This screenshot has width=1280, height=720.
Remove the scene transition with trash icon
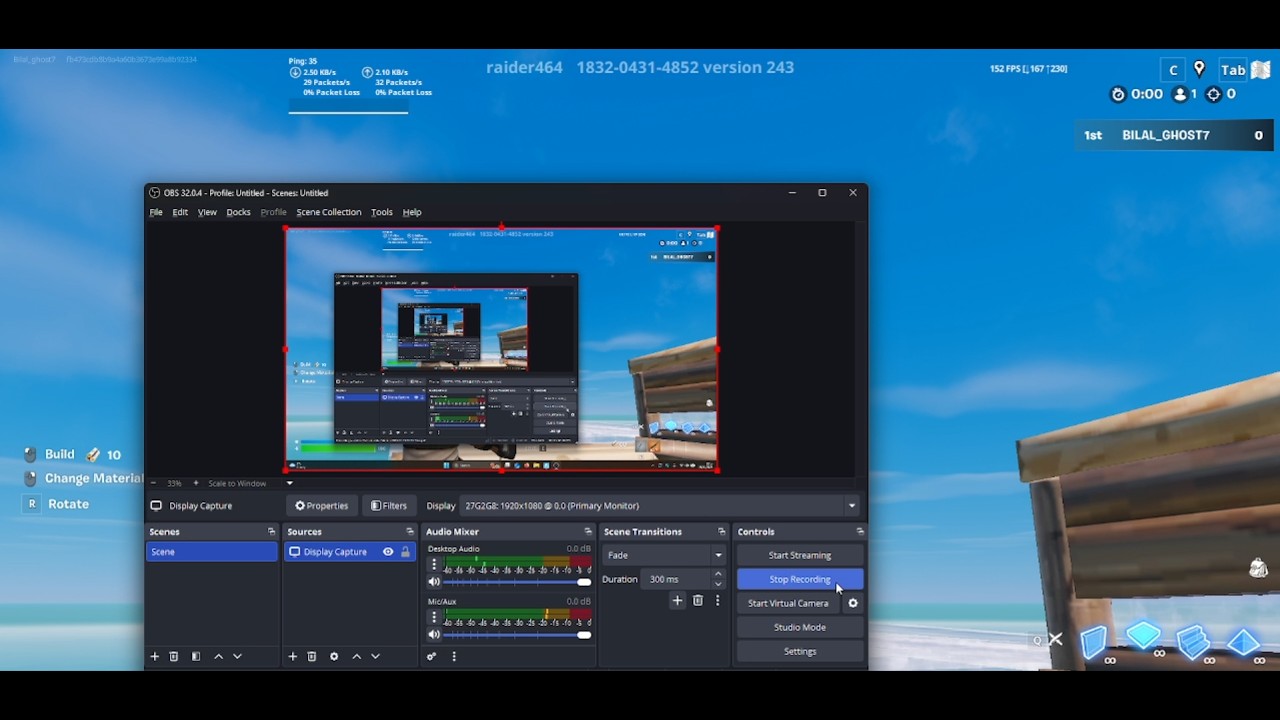click(x=698, y=600)
